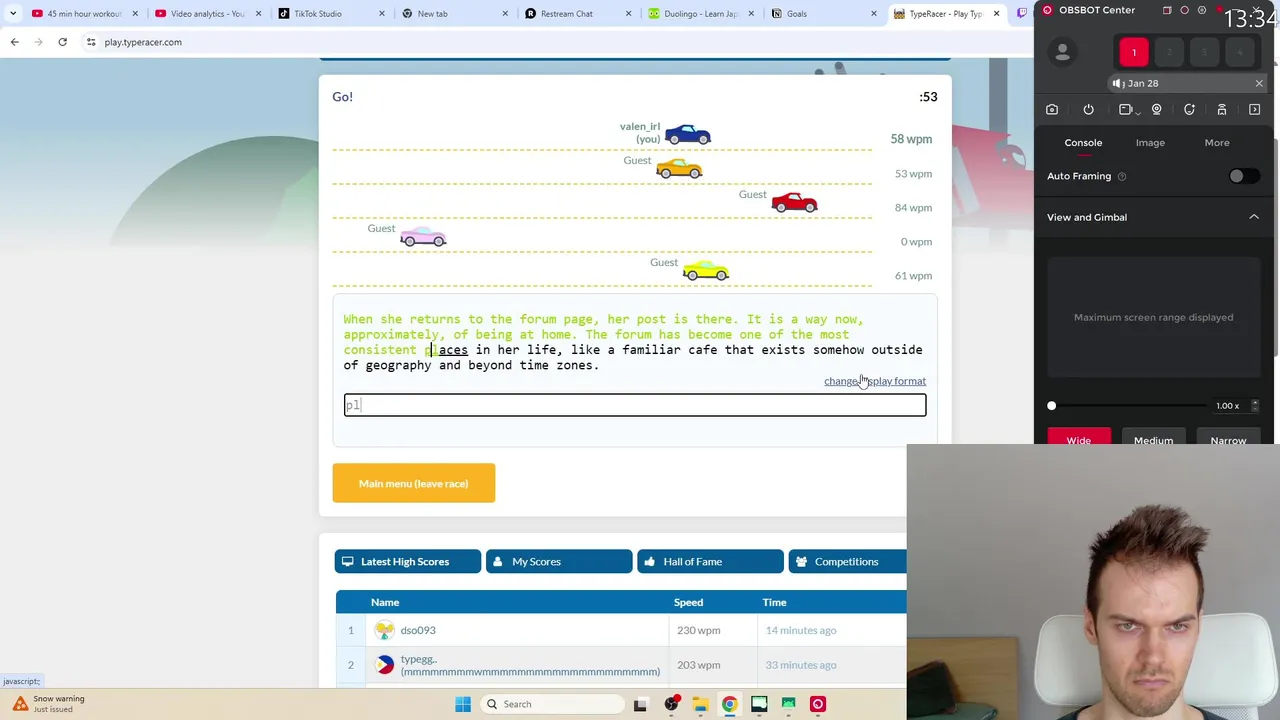Toggle the Auto Framing switch

point(1243,176)
